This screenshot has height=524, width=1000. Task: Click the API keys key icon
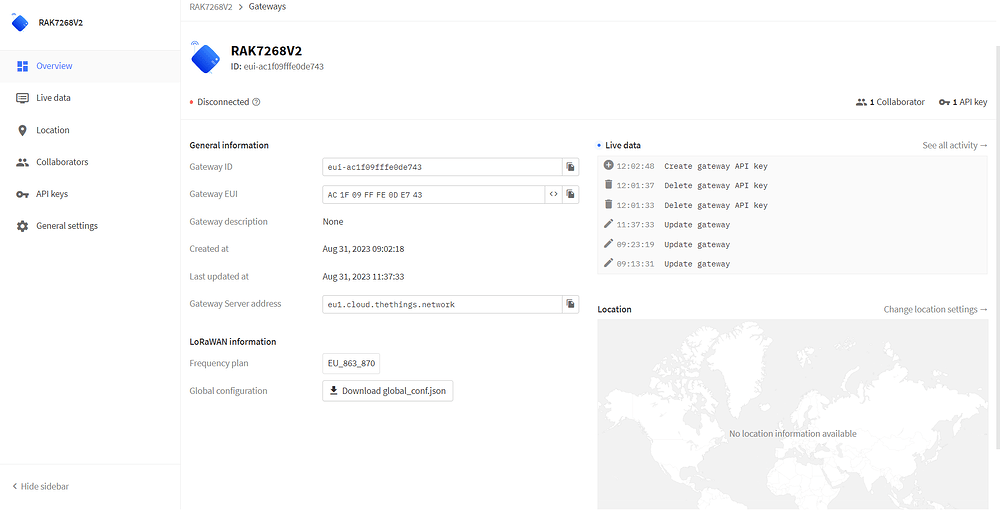22,194
